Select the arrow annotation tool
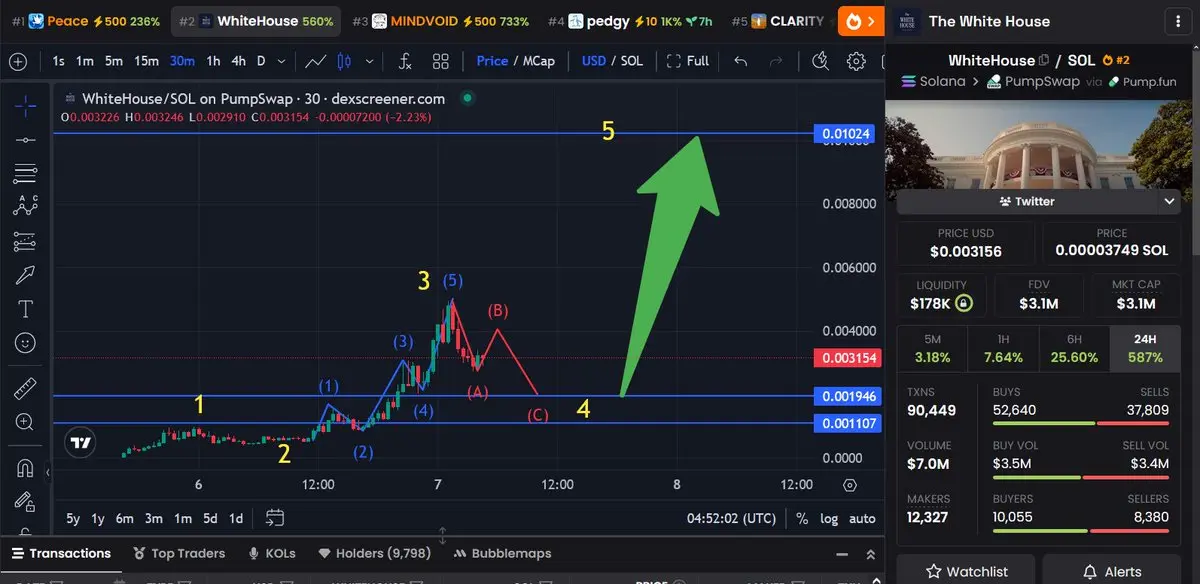Image resolution: width=1200 pixels, height=584 pixels. (x=26, y=274)
